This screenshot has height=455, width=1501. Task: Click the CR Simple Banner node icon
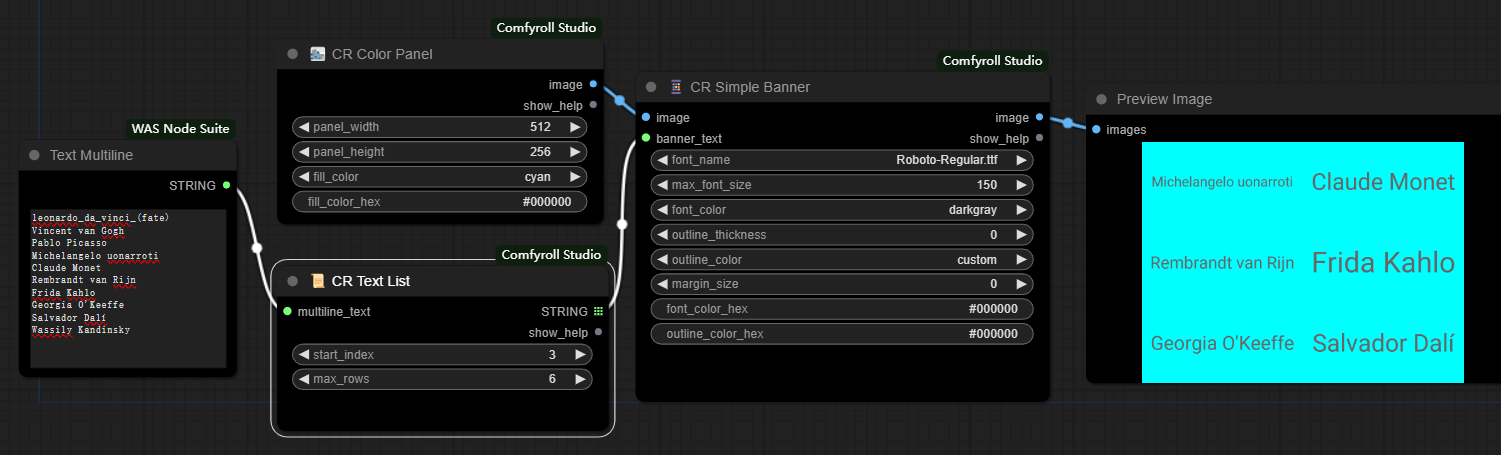point(676,87)
